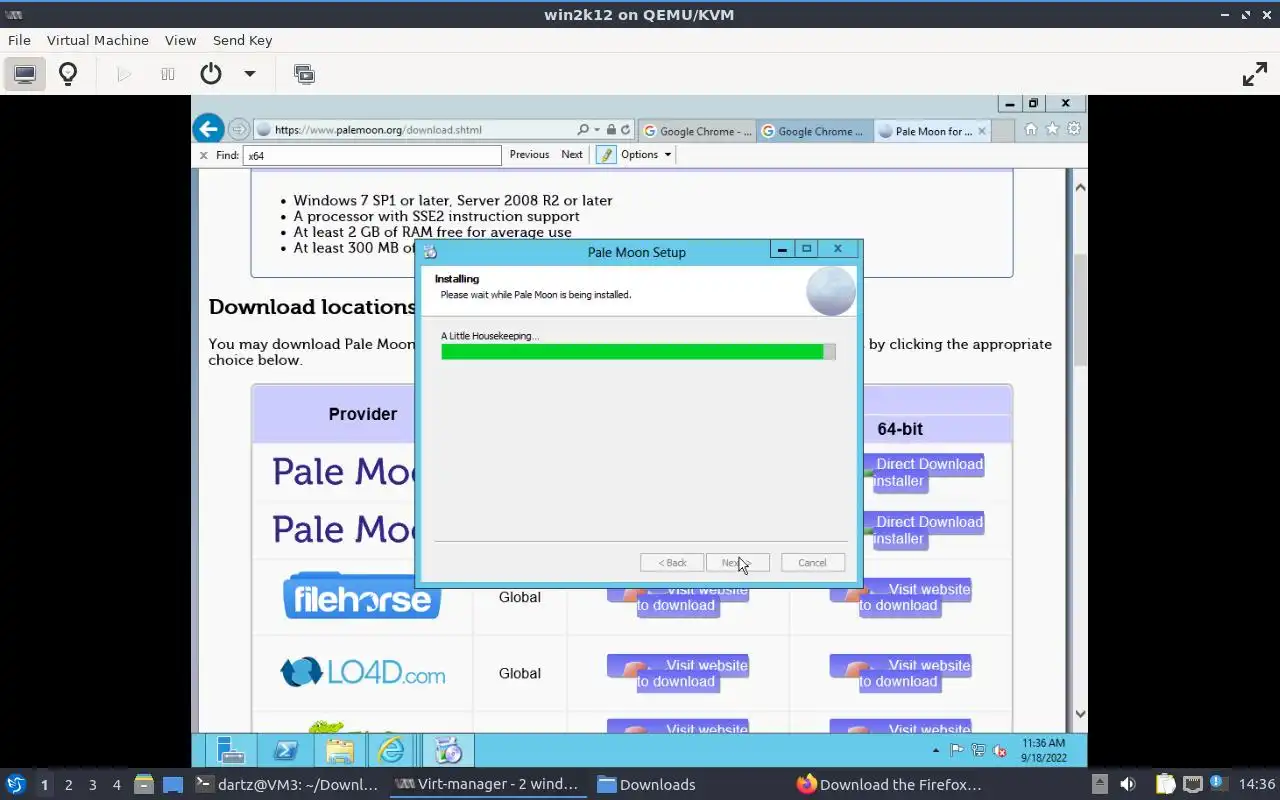Image resolution: width=1280 pixels, height=800 pixels.
Task: Open IE Tools gear icon
Action: pos(1074,129)
